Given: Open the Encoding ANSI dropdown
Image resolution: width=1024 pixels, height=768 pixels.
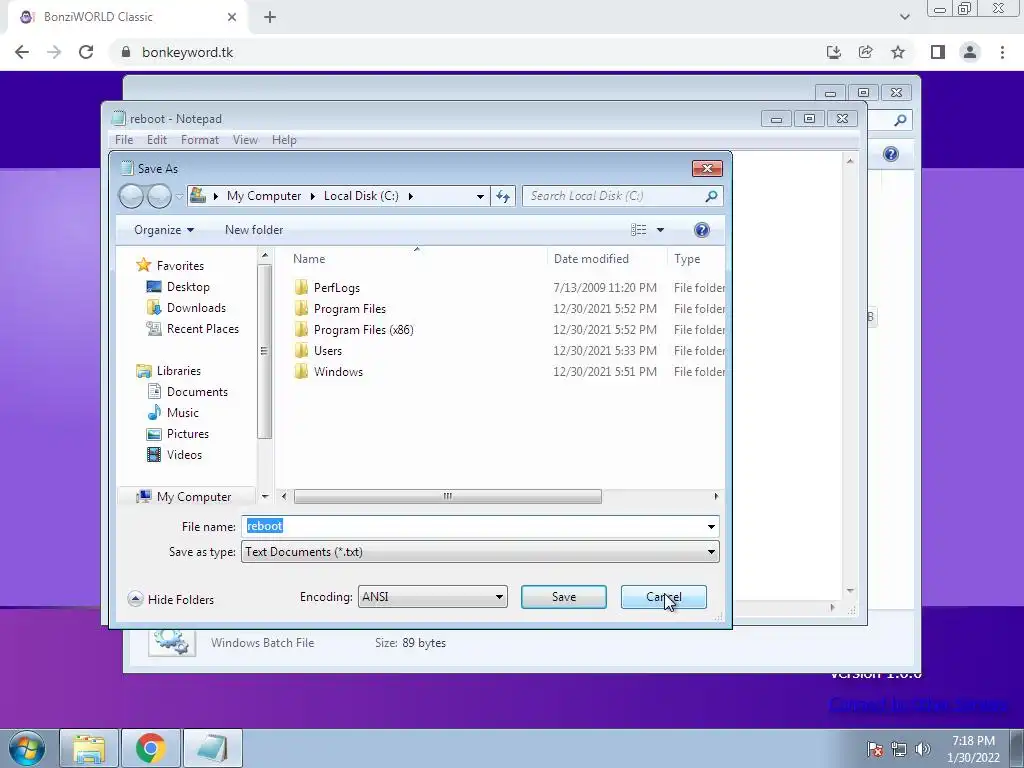Looking at the screenshot, I should (433, 597).
